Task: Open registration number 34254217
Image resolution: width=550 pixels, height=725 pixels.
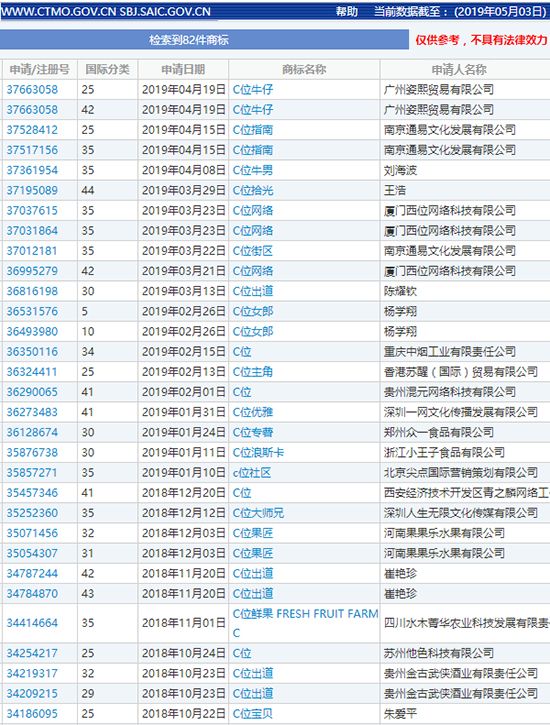Action: click(x=32, y=653)
